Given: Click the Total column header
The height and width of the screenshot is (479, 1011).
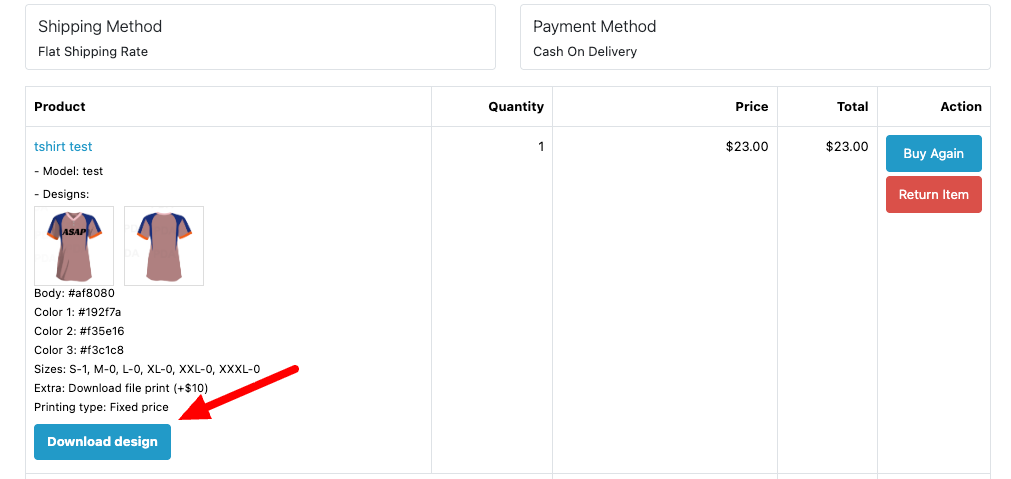Looking at the screenshot, I should (853, 106).
